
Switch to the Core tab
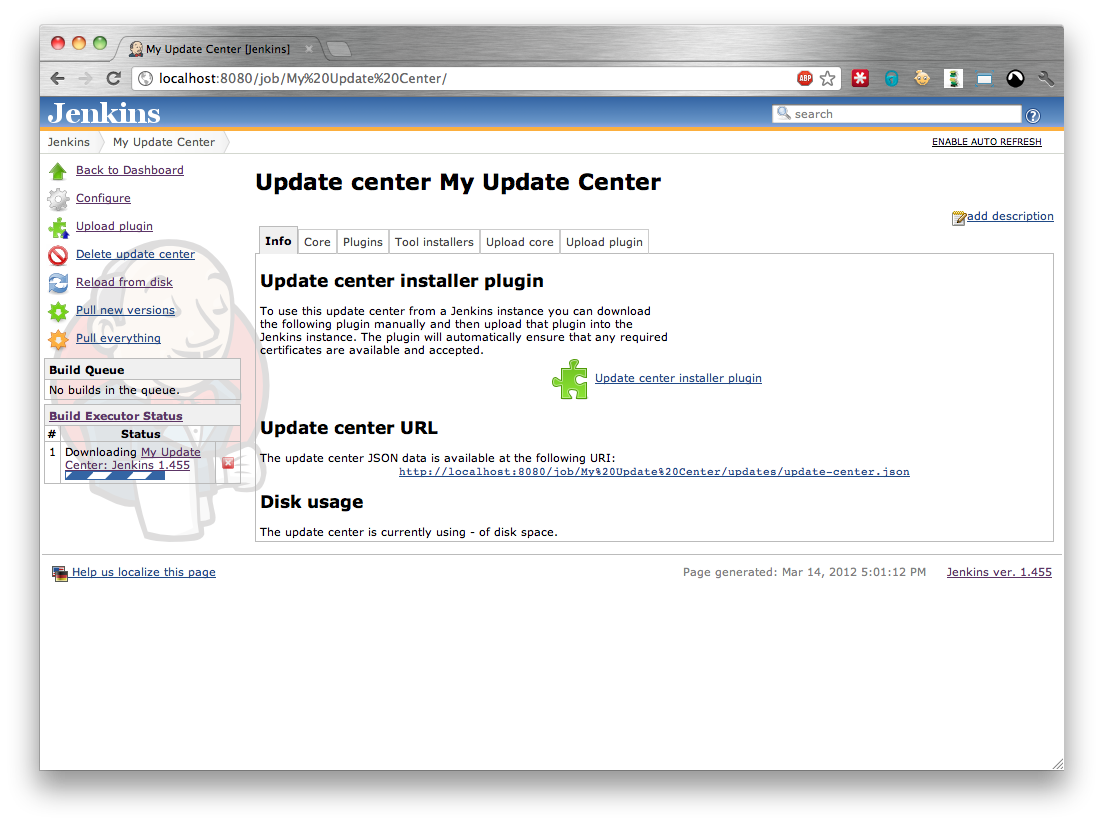click(317, 241)
